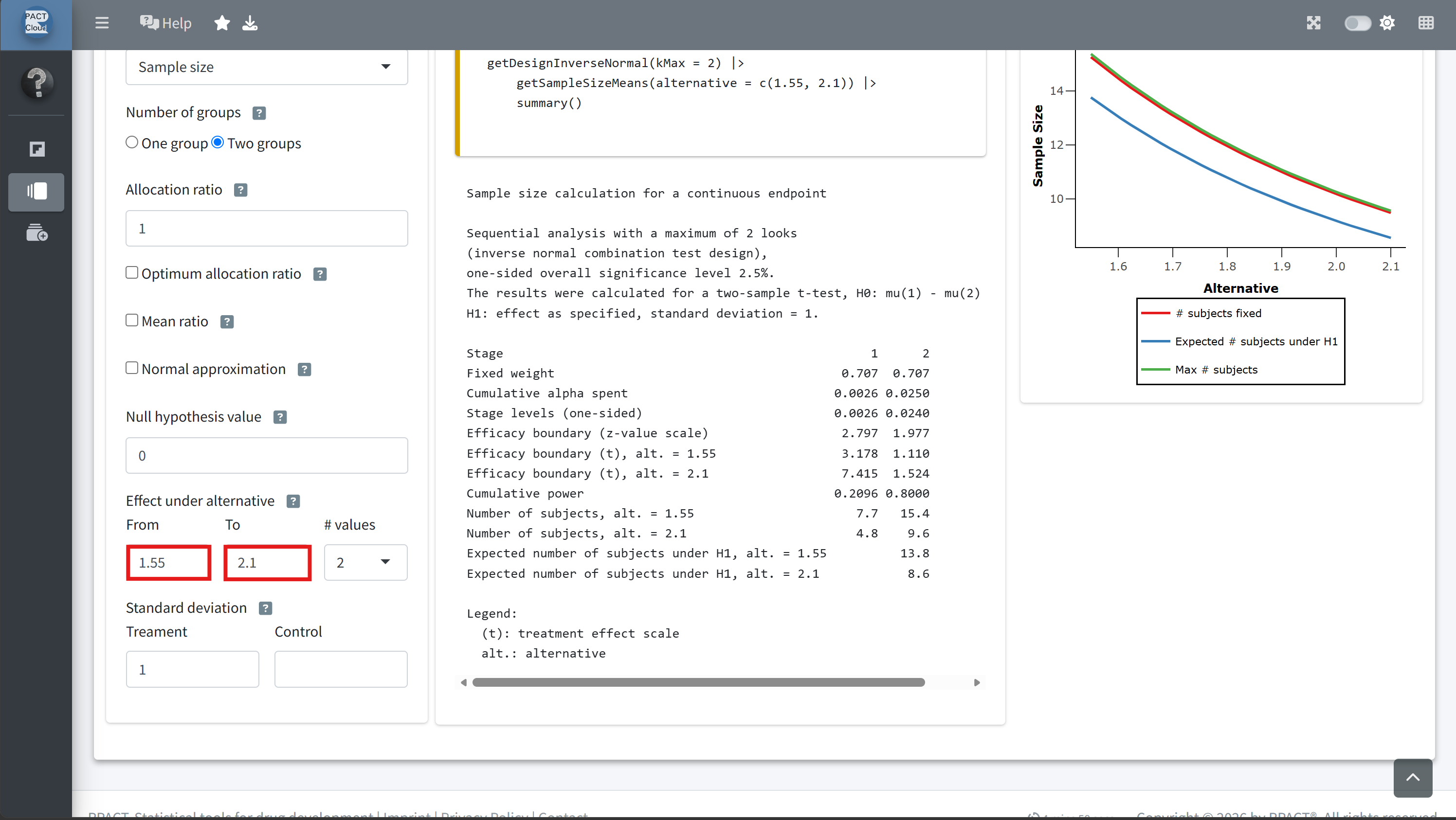Click the From effect value field
The height and width of the screenshot is (820, 1456).
[168, 563]
